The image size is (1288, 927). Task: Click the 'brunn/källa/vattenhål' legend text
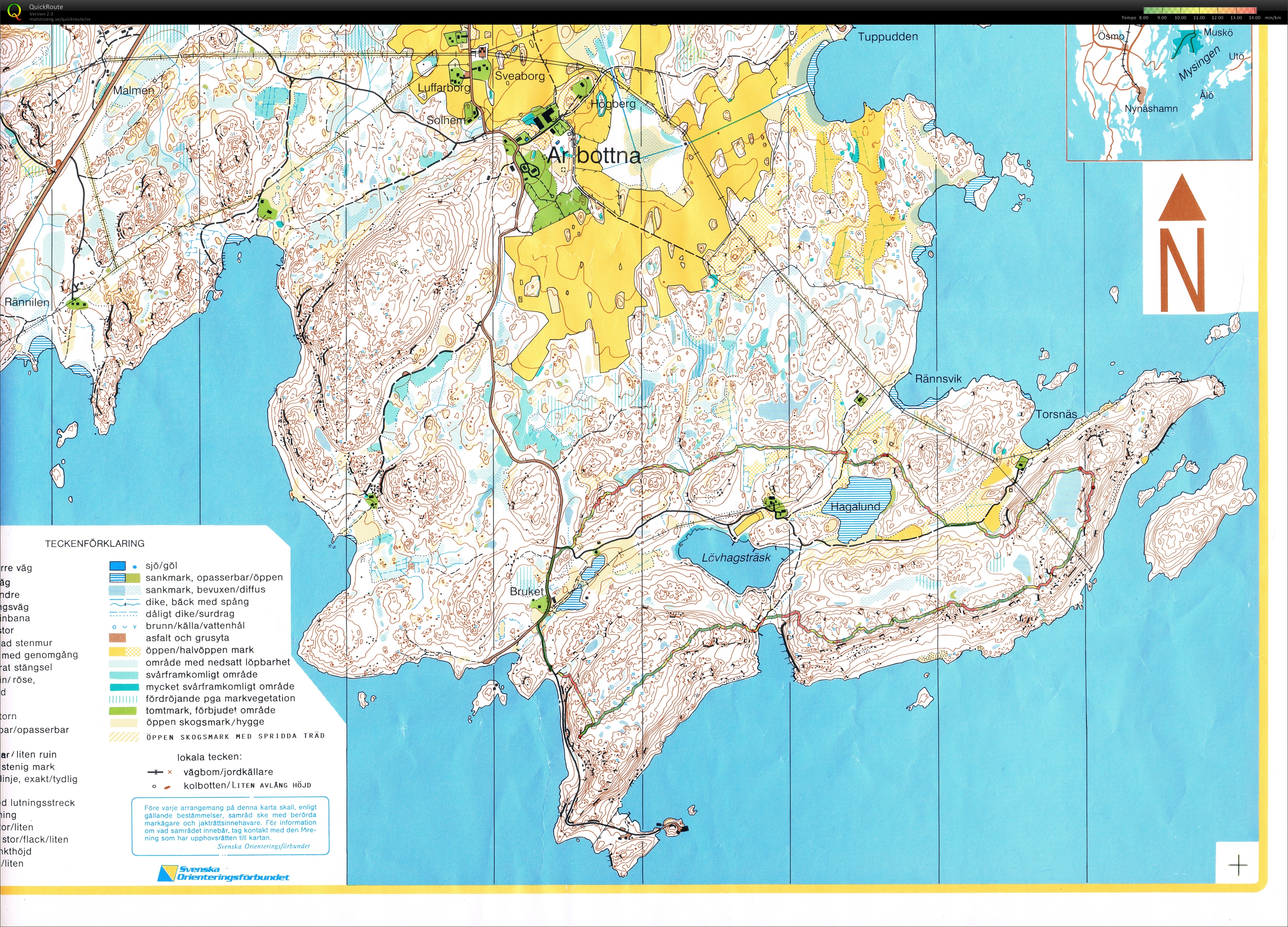196,626
